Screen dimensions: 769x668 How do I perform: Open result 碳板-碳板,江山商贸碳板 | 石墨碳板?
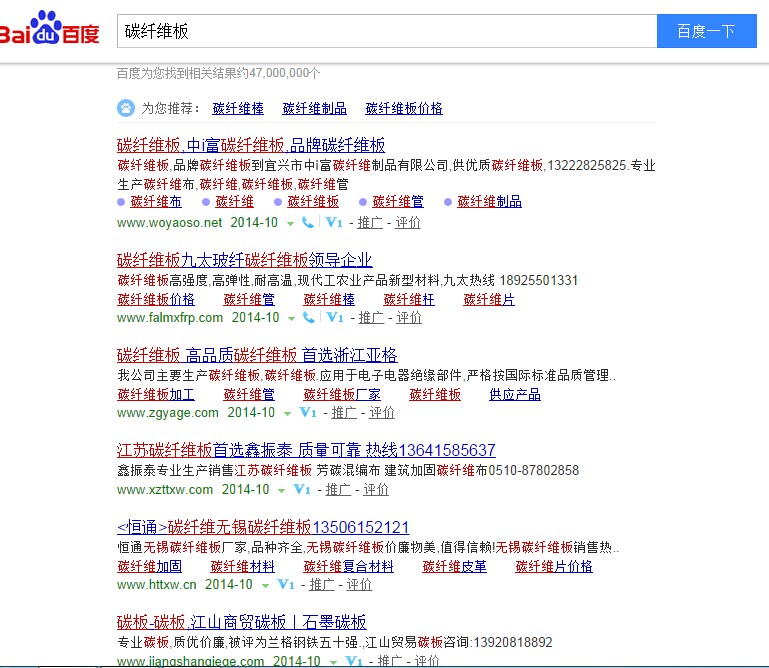coord(241,622)
